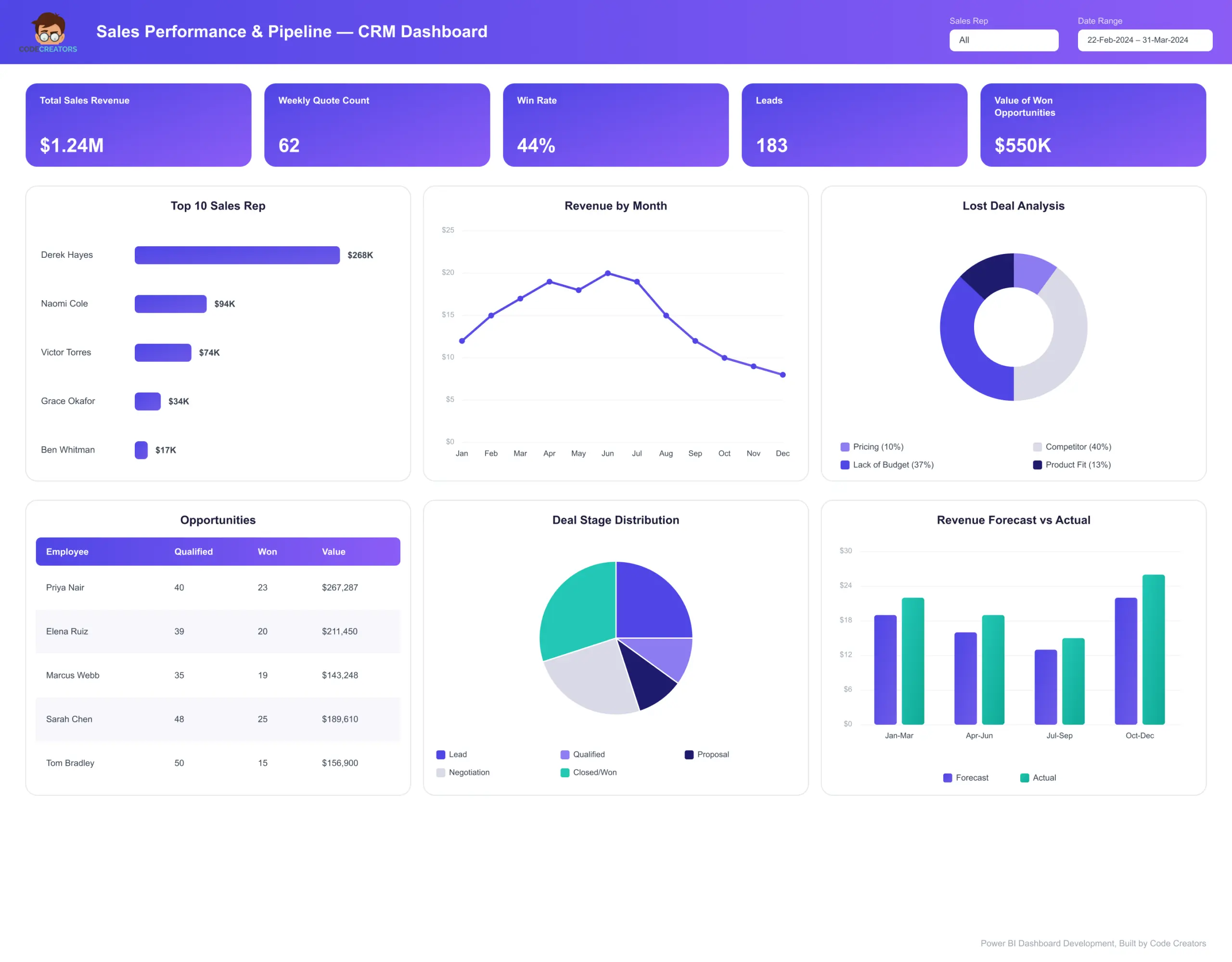Click the Jun data point on line chart
The height and width of the screenshot is (962, 1232).
tap(607, 273)
